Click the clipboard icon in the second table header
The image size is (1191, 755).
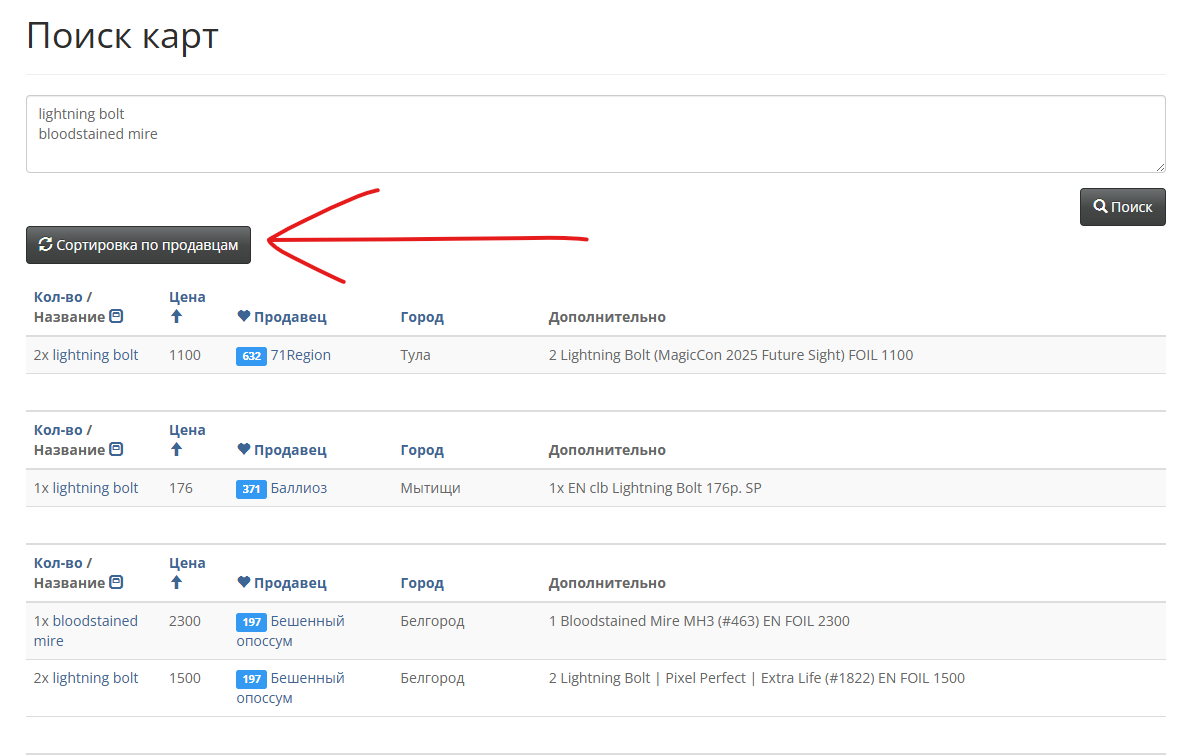tap(116, 450)
